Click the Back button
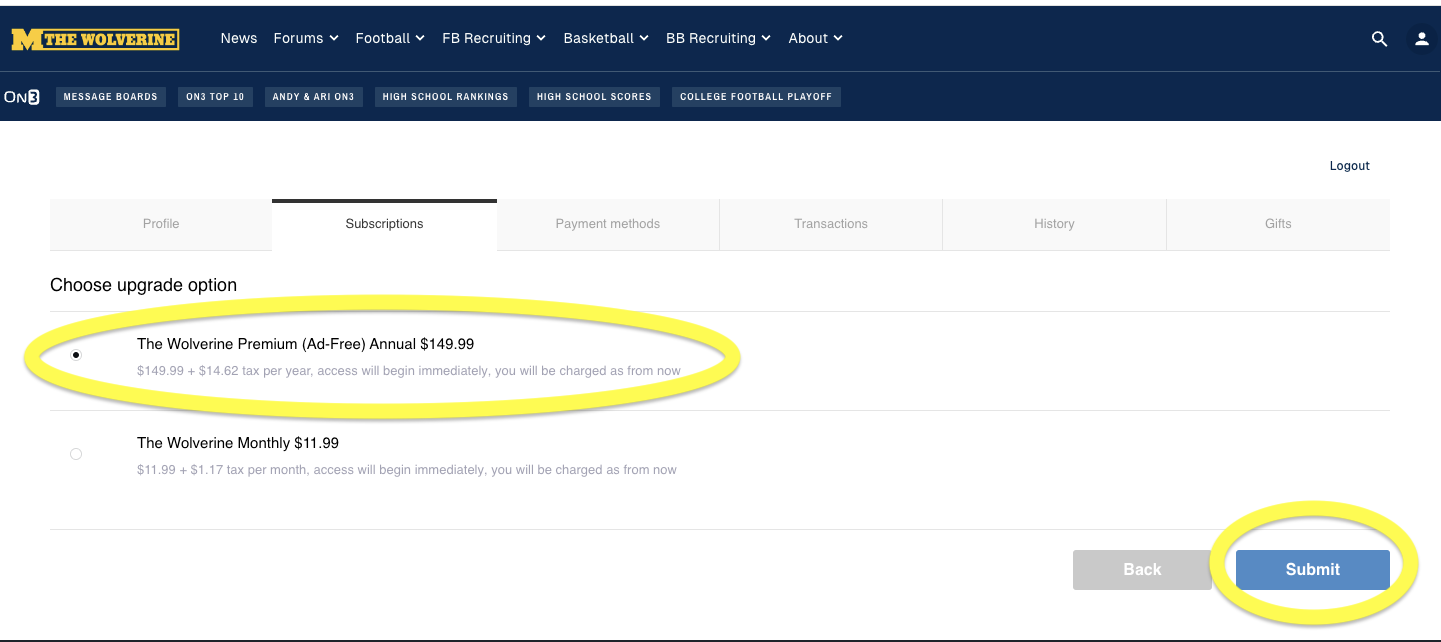The height and width of the screenshot is (642, 1441). click(x=1142, y=569)
